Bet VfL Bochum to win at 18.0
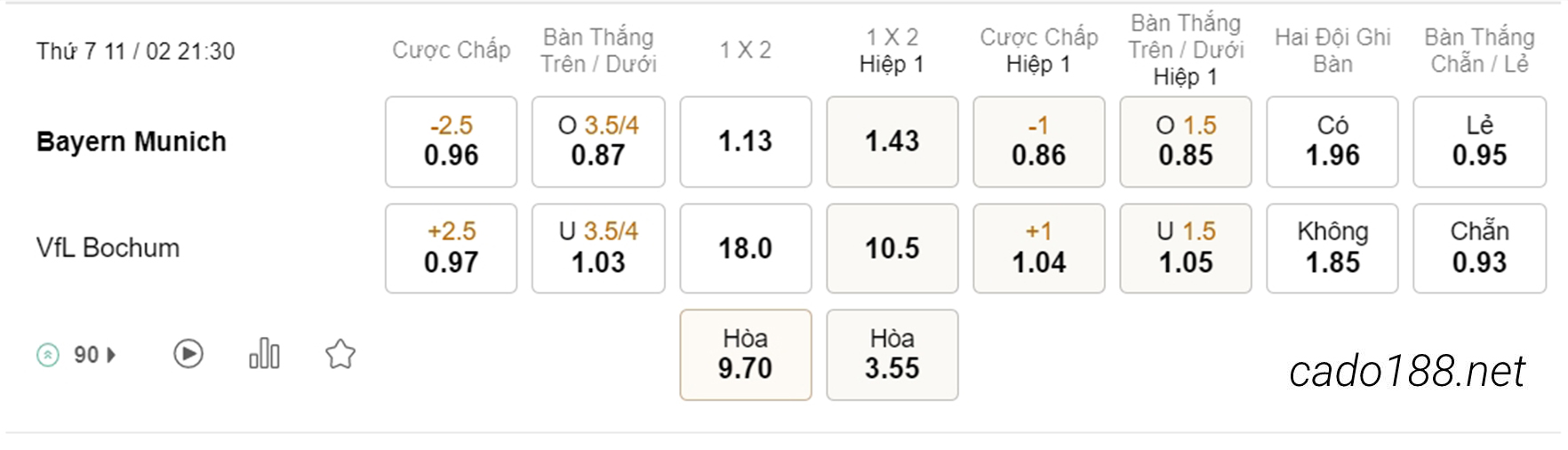The width and height of the screenshot is (1568, 450). 746,248
